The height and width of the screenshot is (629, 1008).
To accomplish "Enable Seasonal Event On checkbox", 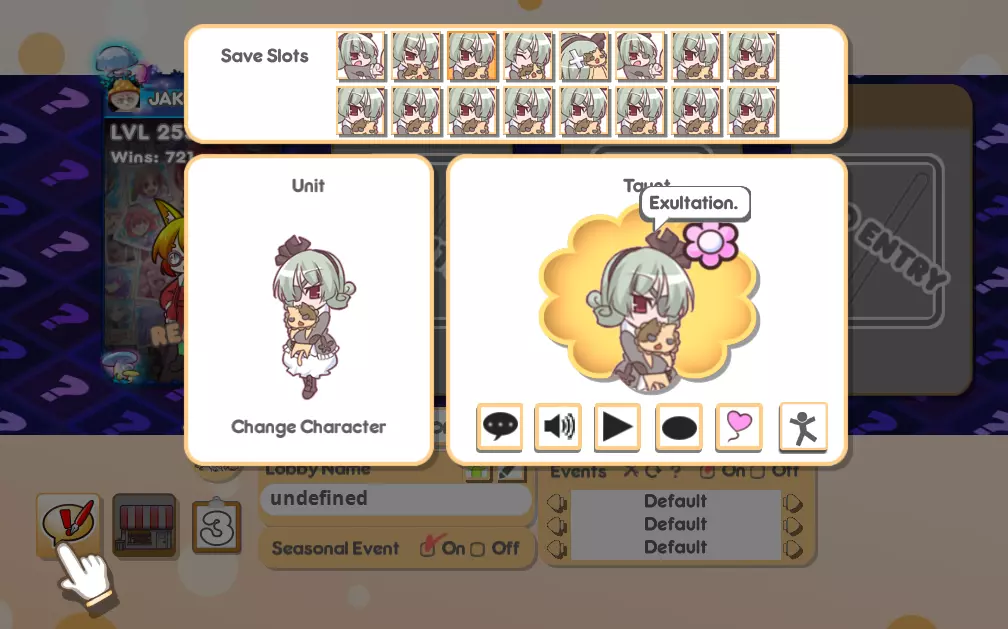I will pyautogui.click(x=428, y=548).
